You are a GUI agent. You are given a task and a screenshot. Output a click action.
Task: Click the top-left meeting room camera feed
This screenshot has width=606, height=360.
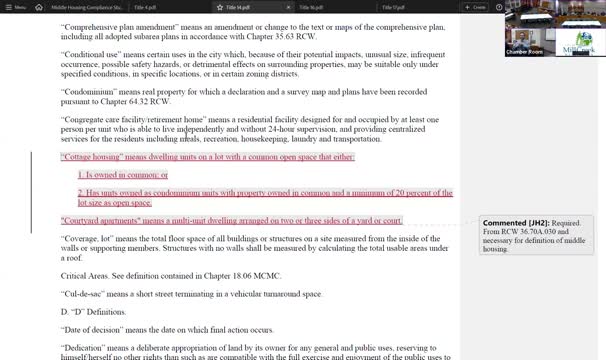[x=530, y=14]
